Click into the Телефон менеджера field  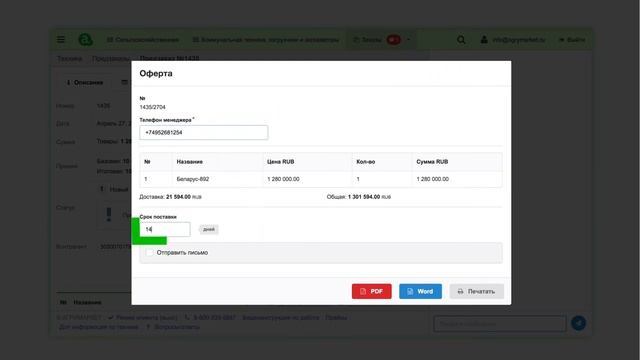pos(204,132)
